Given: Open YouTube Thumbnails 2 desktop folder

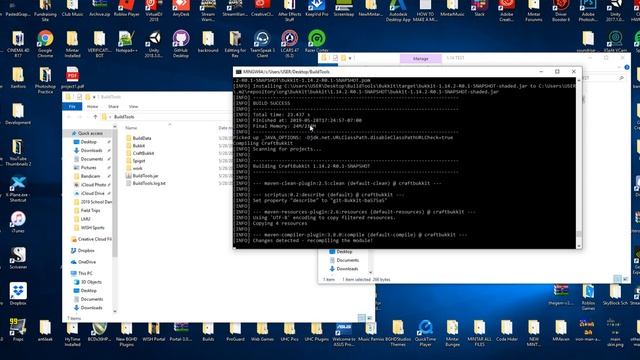Looking at the screenshot, I should click(18, 152).
